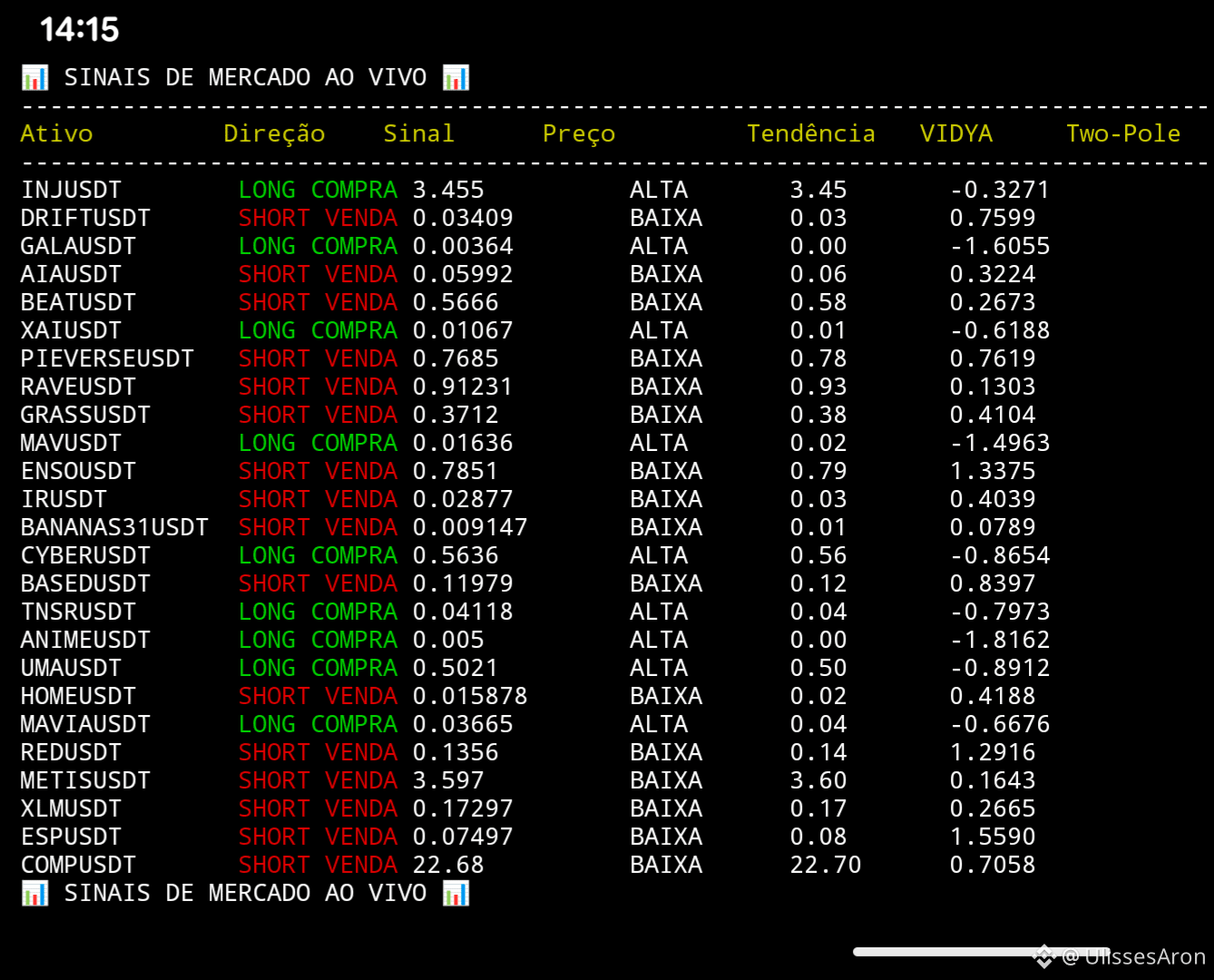The width and height of the screenshot is (1214, 980).
Task: Select the ENSOUSDT asset name
Action: tap(78, 471)
